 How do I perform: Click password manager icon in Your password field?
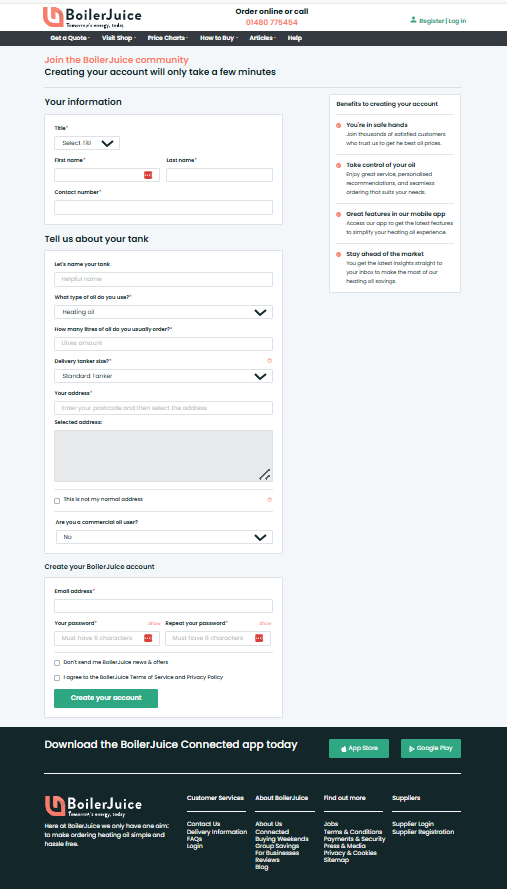coord(148,638)
